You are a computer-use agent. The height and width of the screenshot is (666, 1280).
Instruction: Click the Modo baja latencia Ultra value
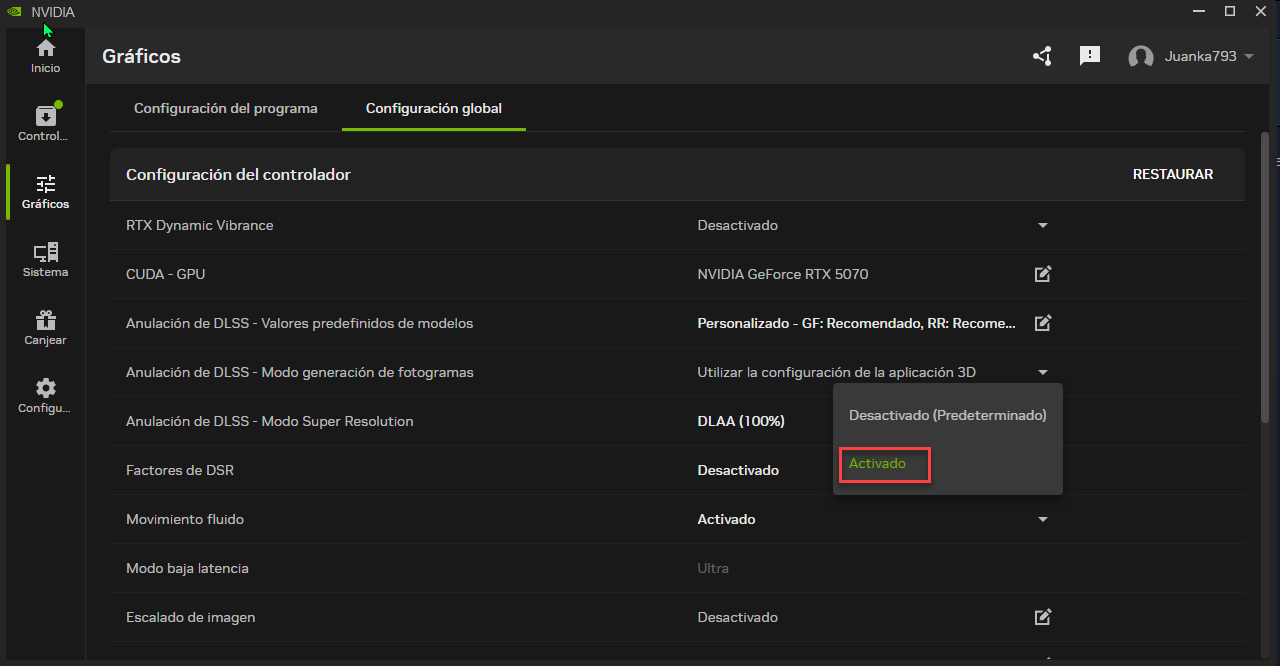pyautogui.click(x=713, y=568)
